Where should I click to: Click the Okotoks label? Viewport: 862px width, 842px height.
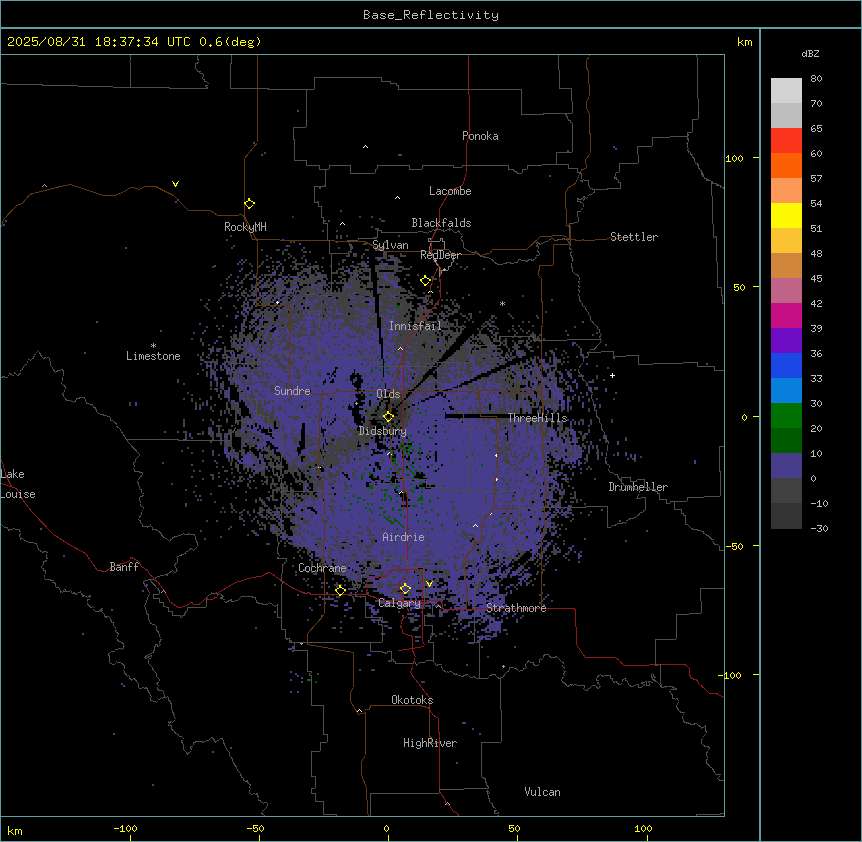click(x=412, y=700)
